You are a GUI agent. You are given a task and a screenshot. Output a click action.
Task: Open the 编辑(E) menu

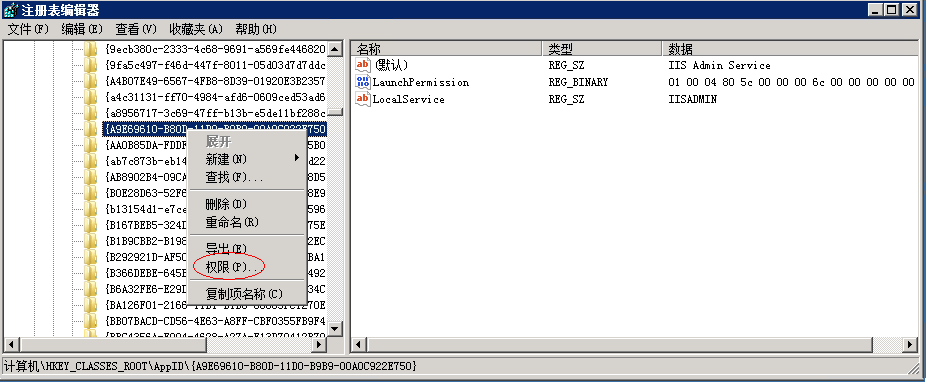(82, 29)
